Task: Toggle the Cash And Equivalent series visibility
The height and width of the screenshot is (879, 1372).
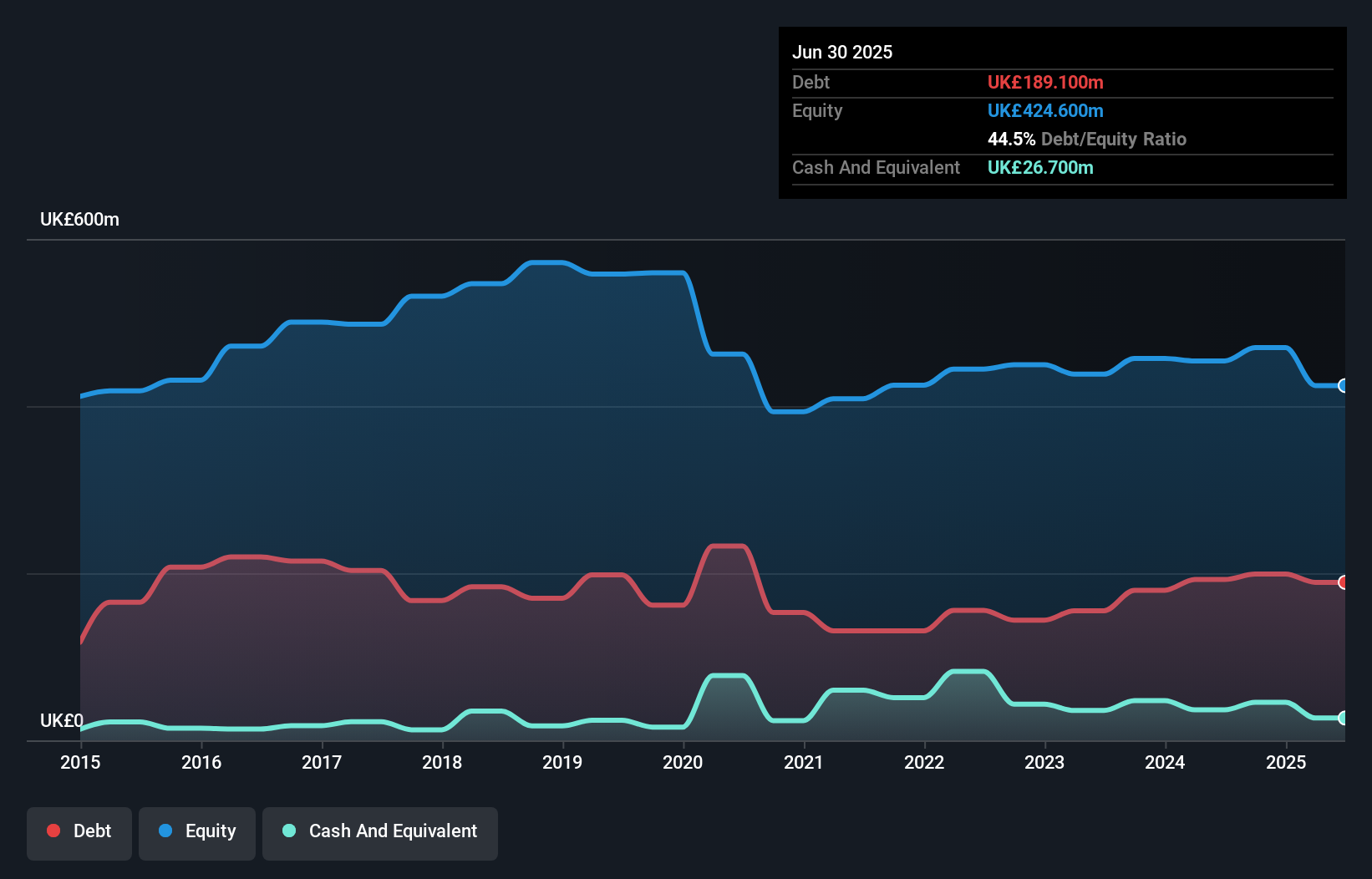Action: (x=380, y=832)
